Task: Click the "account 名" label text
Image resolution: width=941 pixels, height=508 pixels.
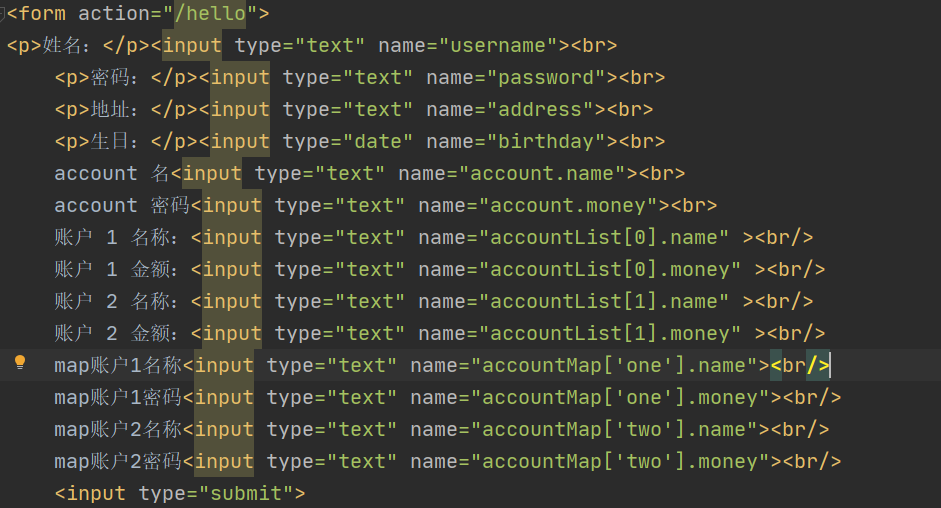Action: point(112,174)
